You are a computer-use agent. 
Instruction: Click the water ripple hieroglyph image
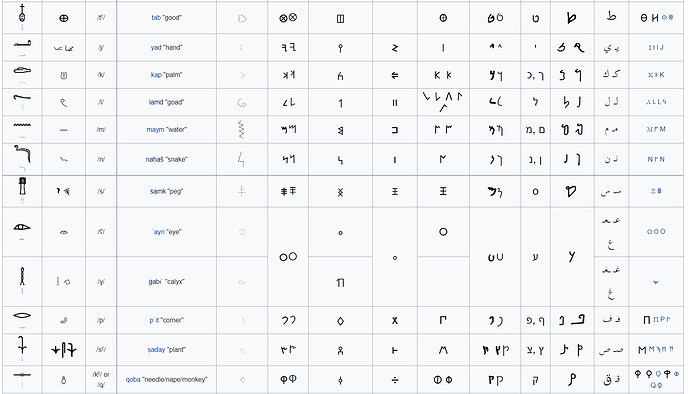coord(22,125)
